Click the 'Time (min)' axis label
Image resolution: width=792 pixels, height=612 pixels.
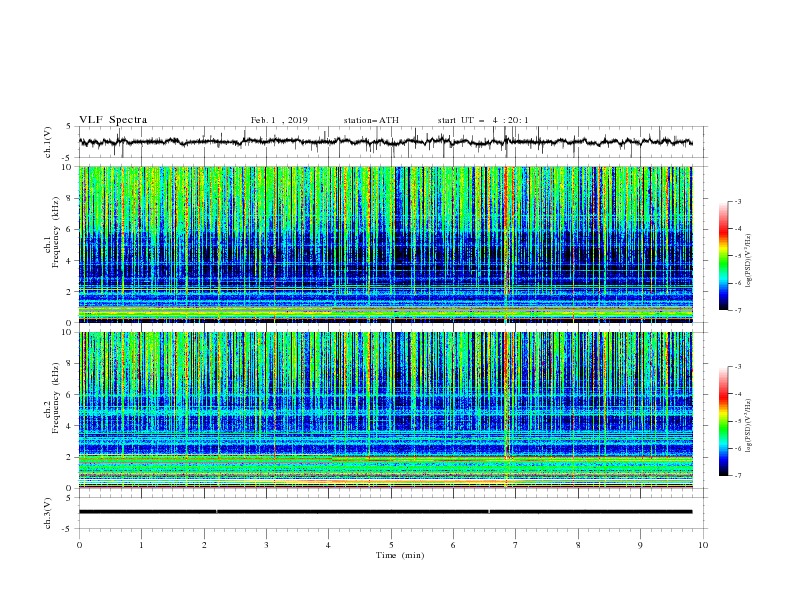pos(400,555)
